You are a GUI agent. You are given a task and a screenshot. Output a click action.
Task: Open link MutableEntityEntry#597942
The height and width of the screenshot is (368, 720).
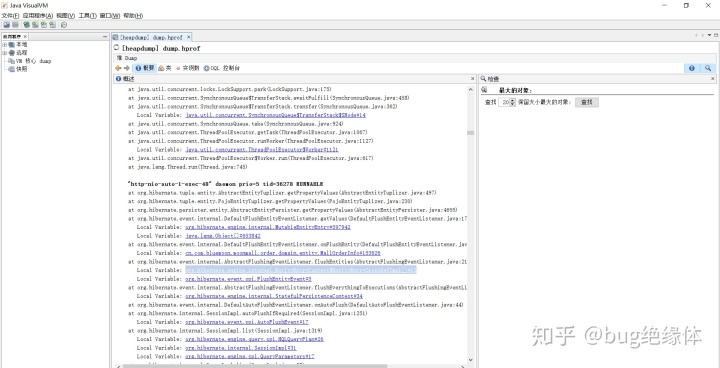(x=268, y=227)
